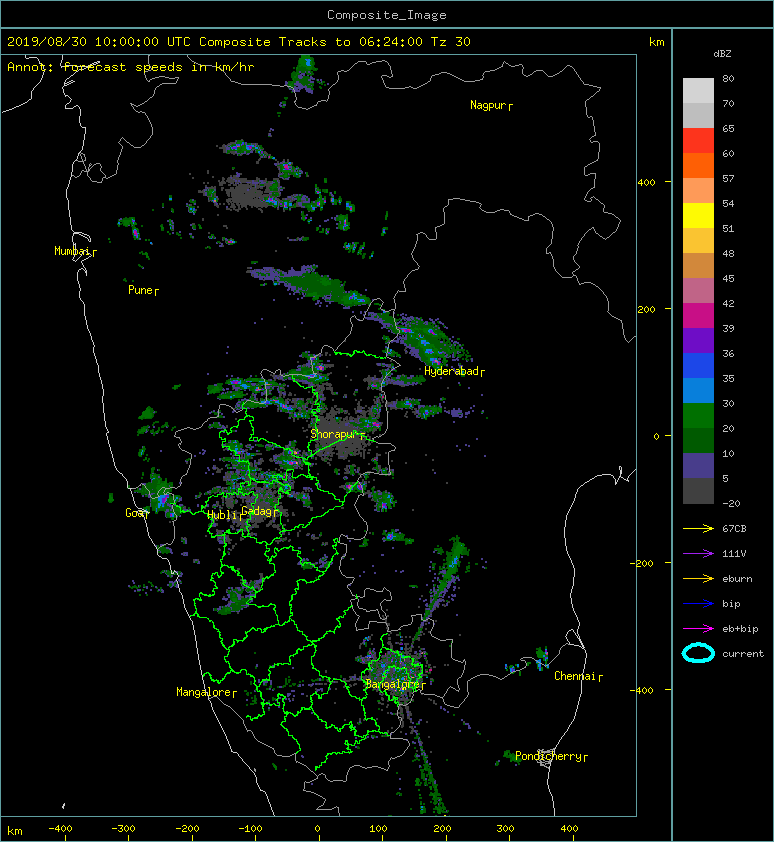Click the 80 value on the dBZ scale
This screenshot has width=774, height=842.
pos(728,78)
